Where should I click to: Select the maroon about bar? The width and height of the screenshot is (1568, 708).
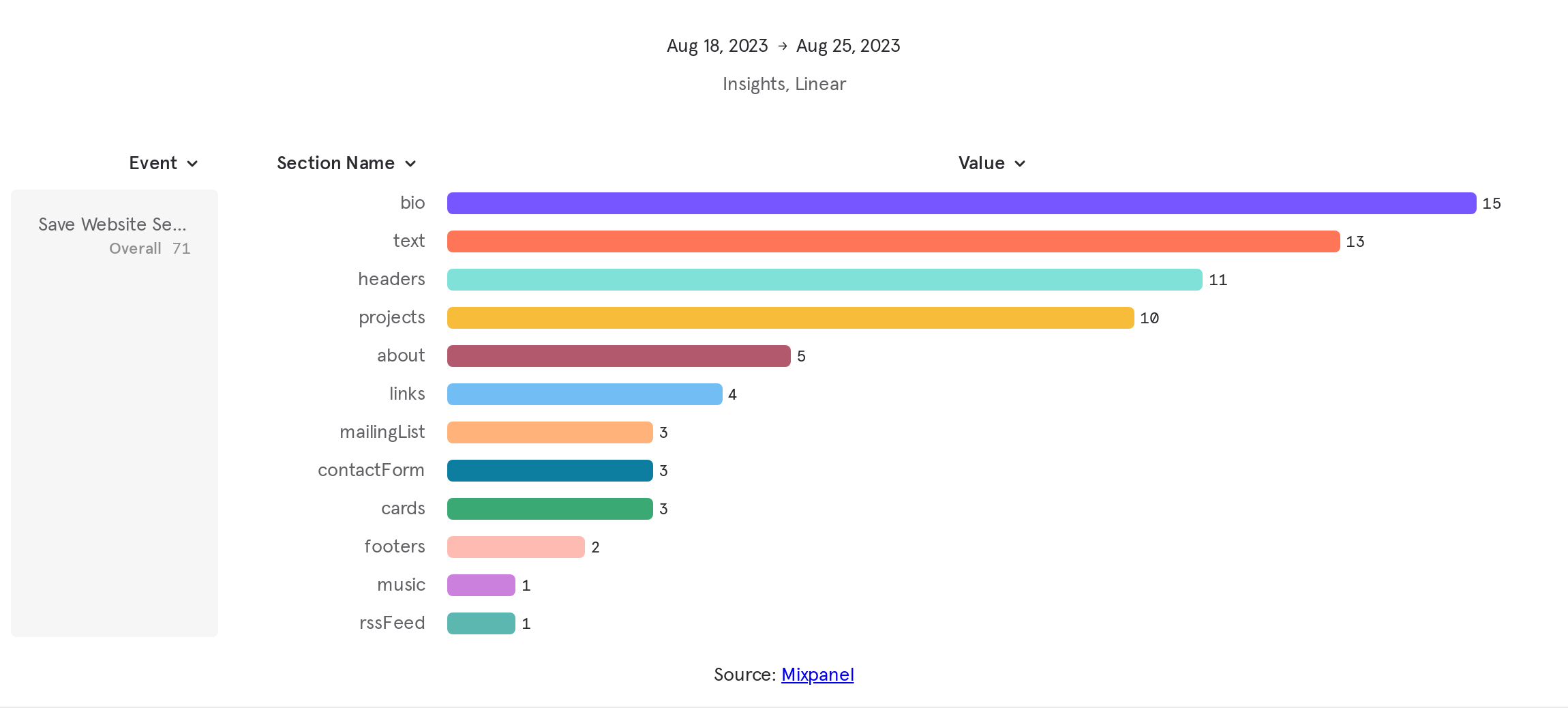click(618, 356)
